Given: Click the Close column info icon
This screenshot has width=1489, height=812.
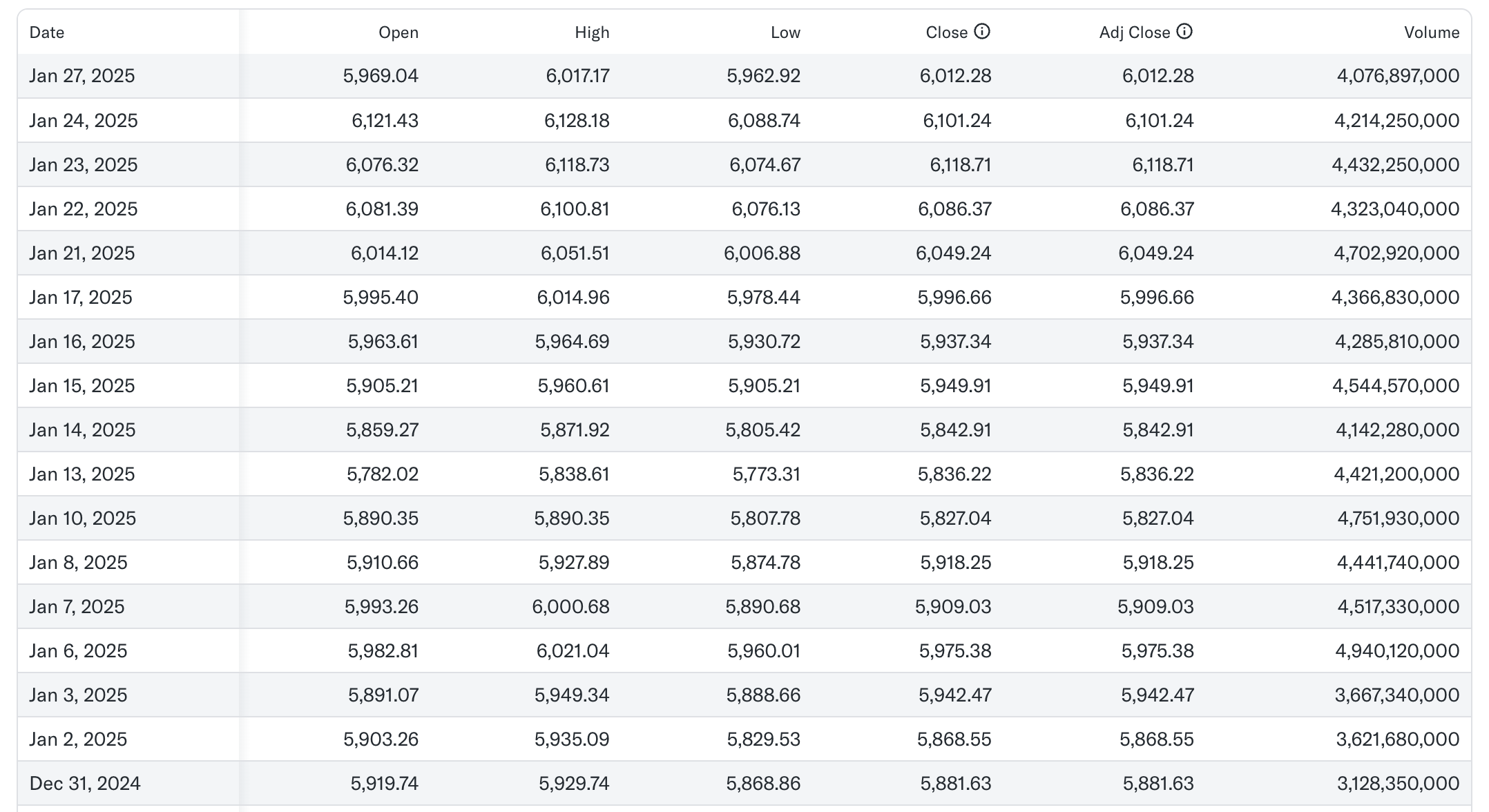Looking at the screenshot, I should (x=981, y=32).
